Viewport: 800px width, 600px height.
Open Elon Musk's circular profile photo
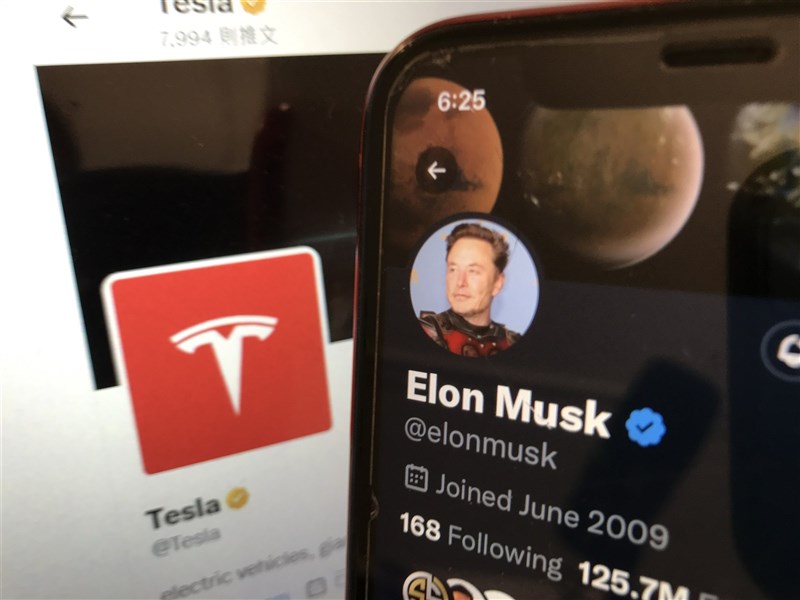(x=474, y=287)
